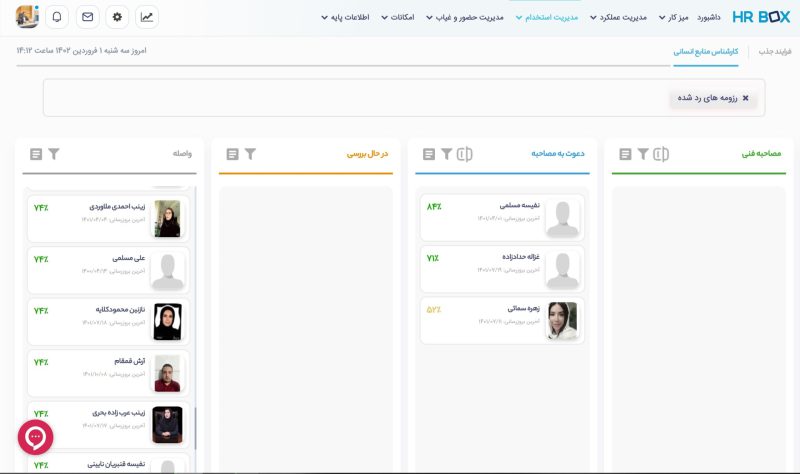Open the غزاله حدادزاده candidate card
The height and width of the screenshot is (474, 800).
[502, 269]
